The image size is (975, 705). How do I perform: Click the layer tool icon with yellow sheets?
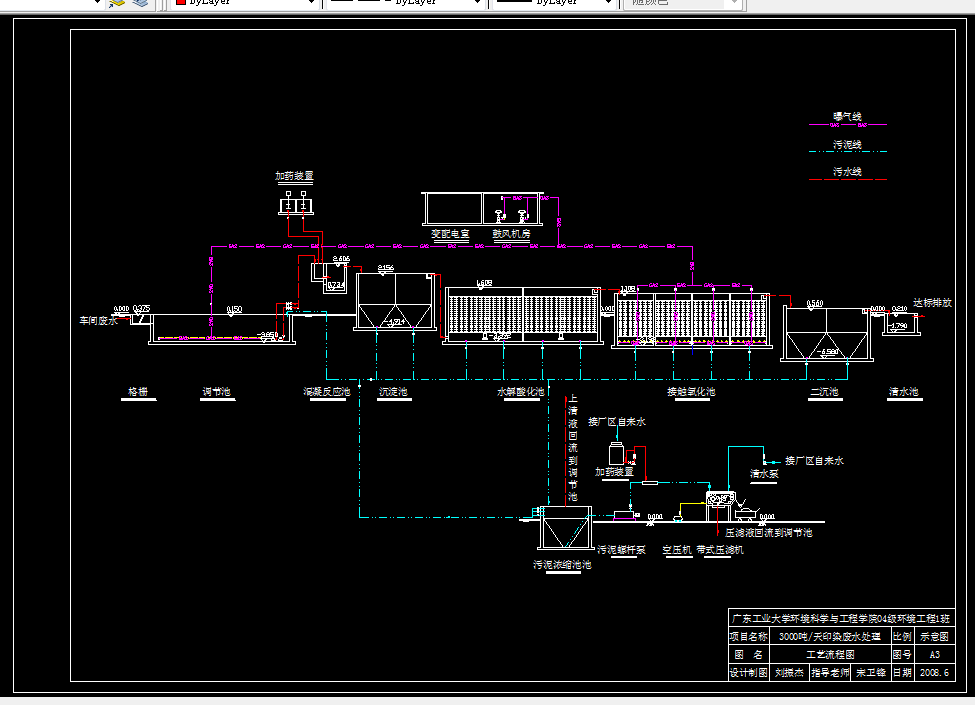coord(116,2)
